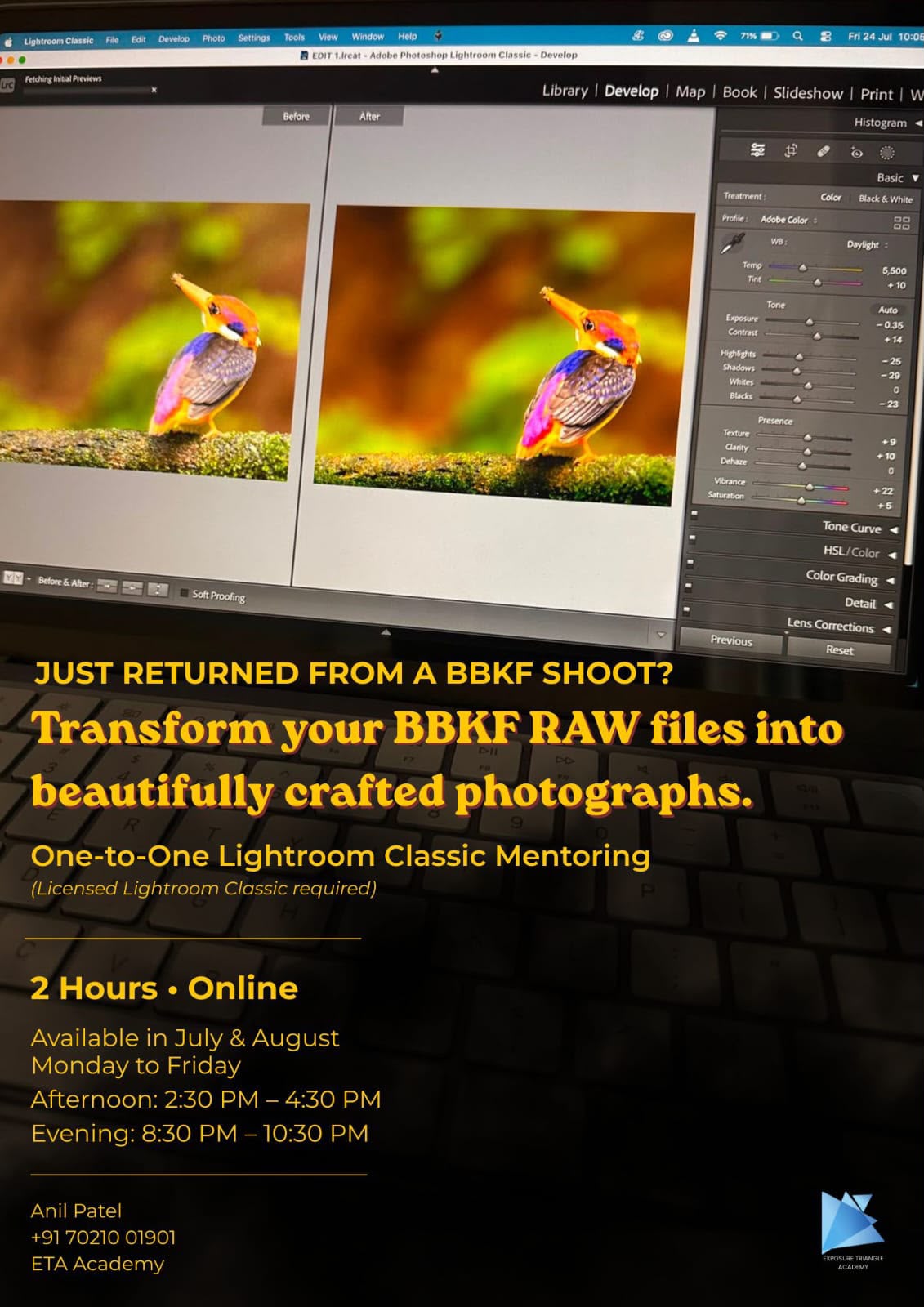
Task: Copy Before settings to After button
Action: (107, 587)
